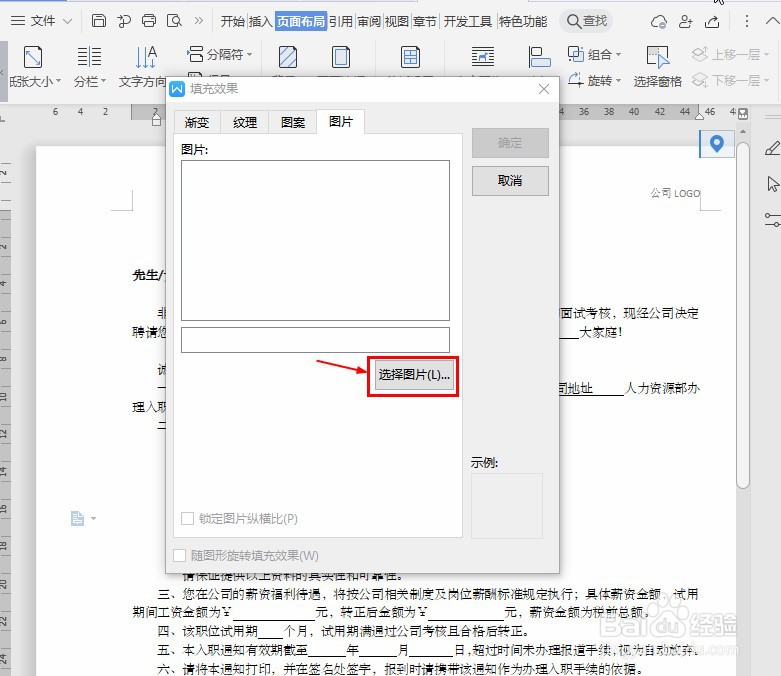This screenshot has height=676, width=781.
Task: Click the 查找 search box
Action: click(586, 21)
